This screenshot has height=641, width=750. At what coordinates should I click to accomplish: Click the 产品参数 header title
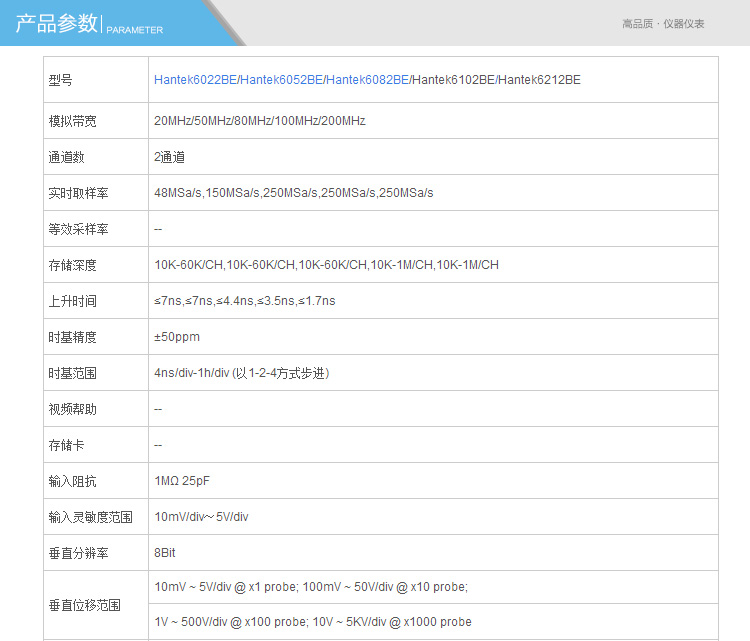click(57, 25)
